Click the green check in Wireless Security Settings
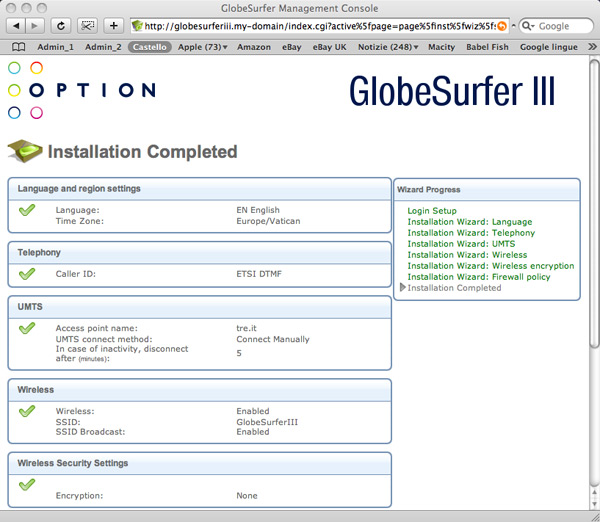 [27, 484]
